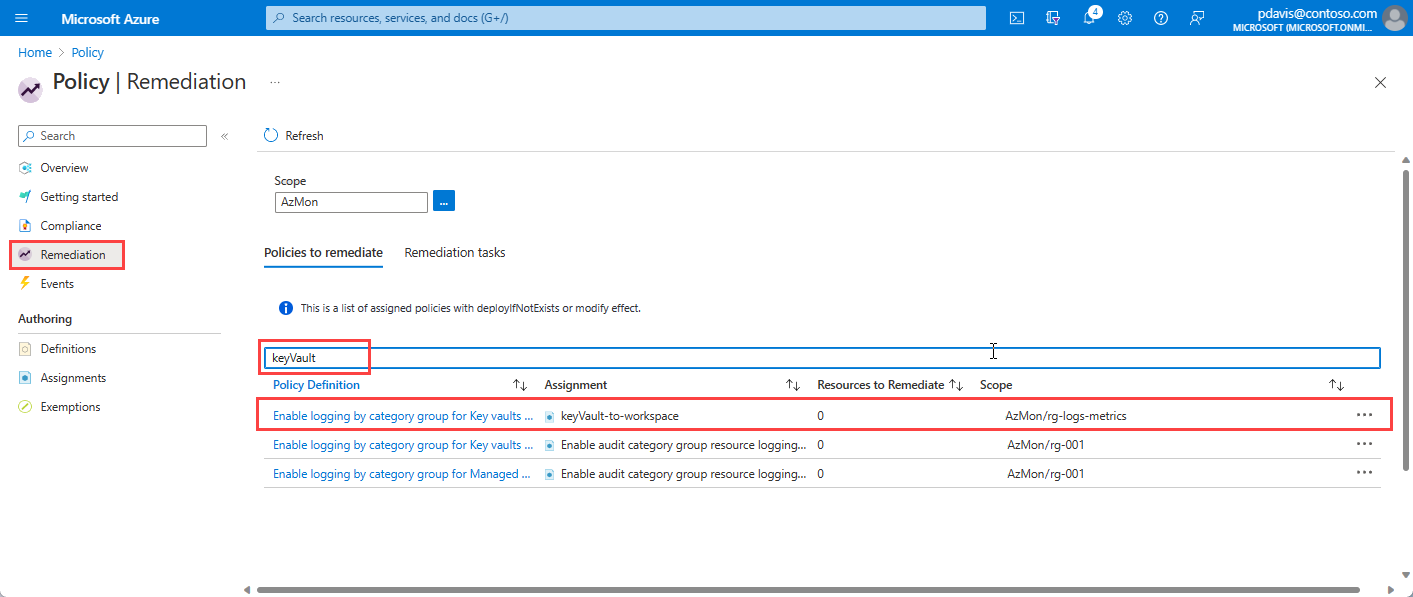Collapse the left navigation pane
This screenshot has width=1413, height=597.
[224, 136]
